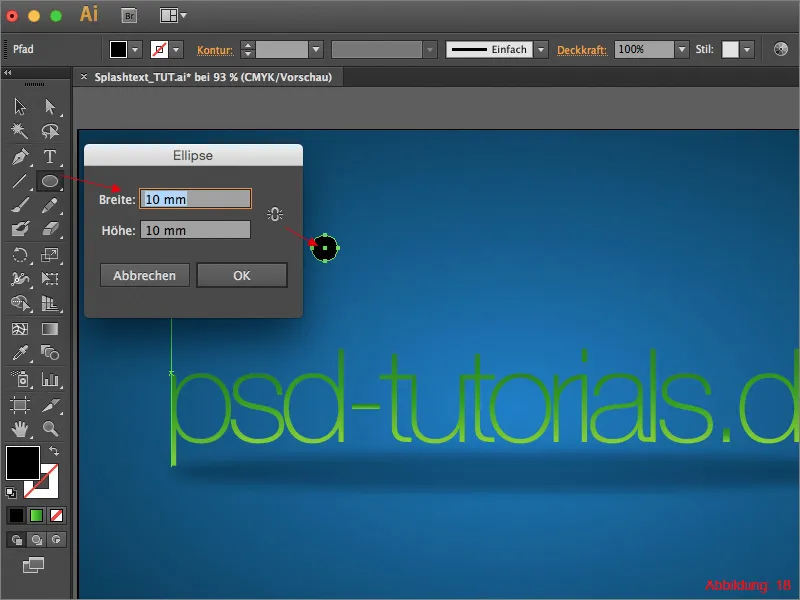Screen dimensions: 800x600
Task: Click Abbrechen to cancel Ellipse dialog
Action: click(144, 276)
